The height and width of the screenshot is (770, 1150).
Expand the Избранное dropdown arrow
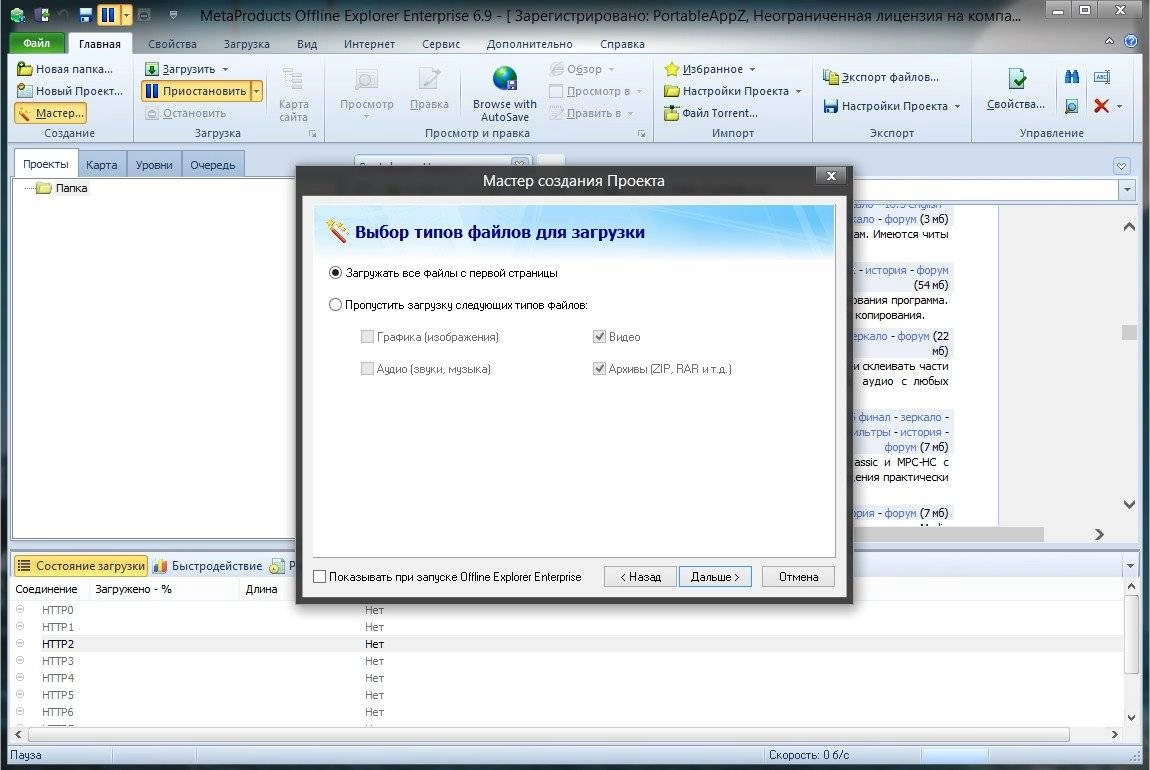point(752,69)
